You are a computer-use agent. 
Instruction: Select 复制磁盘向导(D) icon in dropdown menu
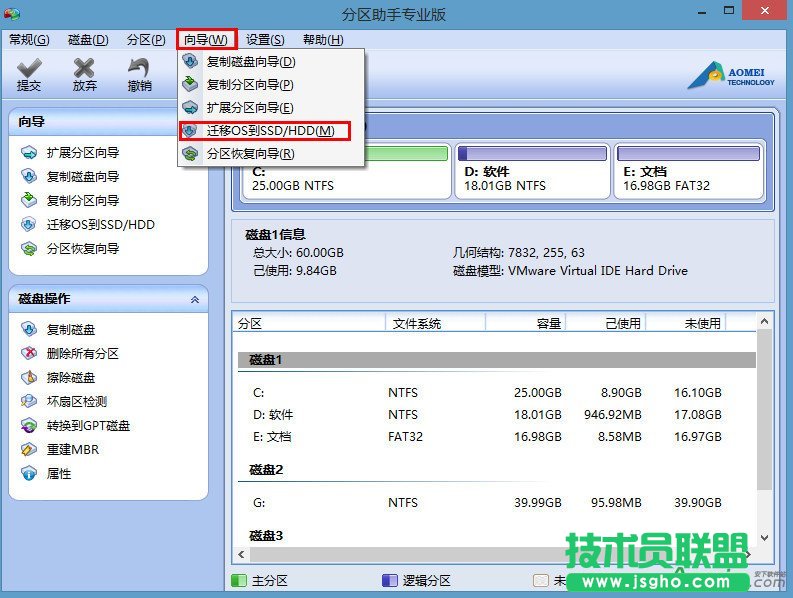(190, 61)
